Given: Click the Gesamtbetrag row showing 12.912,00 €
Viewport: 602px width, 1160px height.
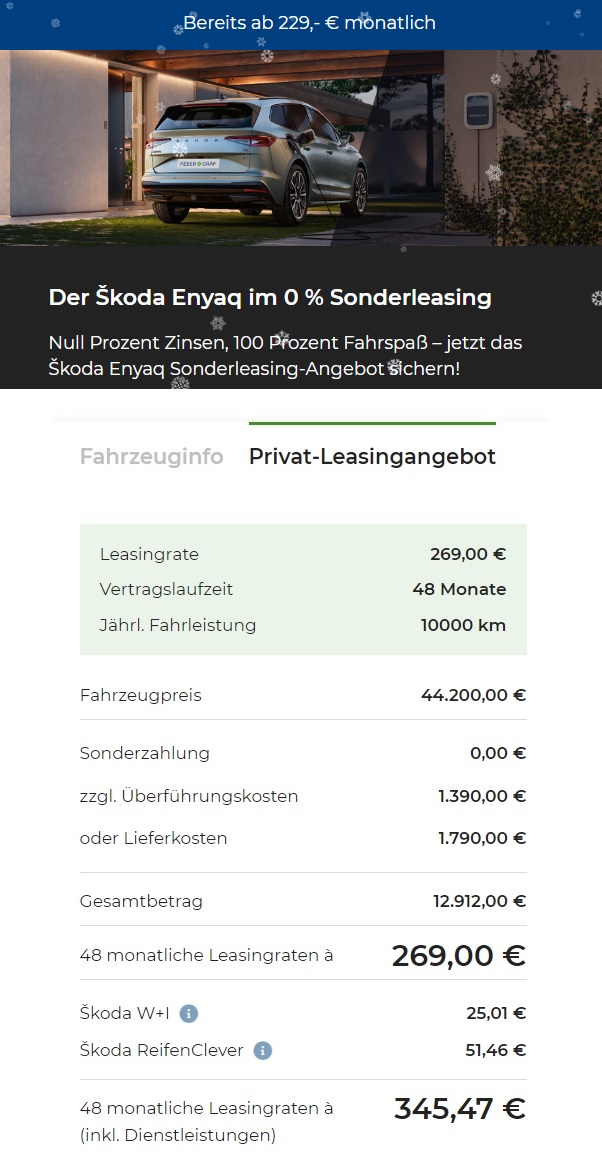Looking at the screenshot, I should coord(300,900).
